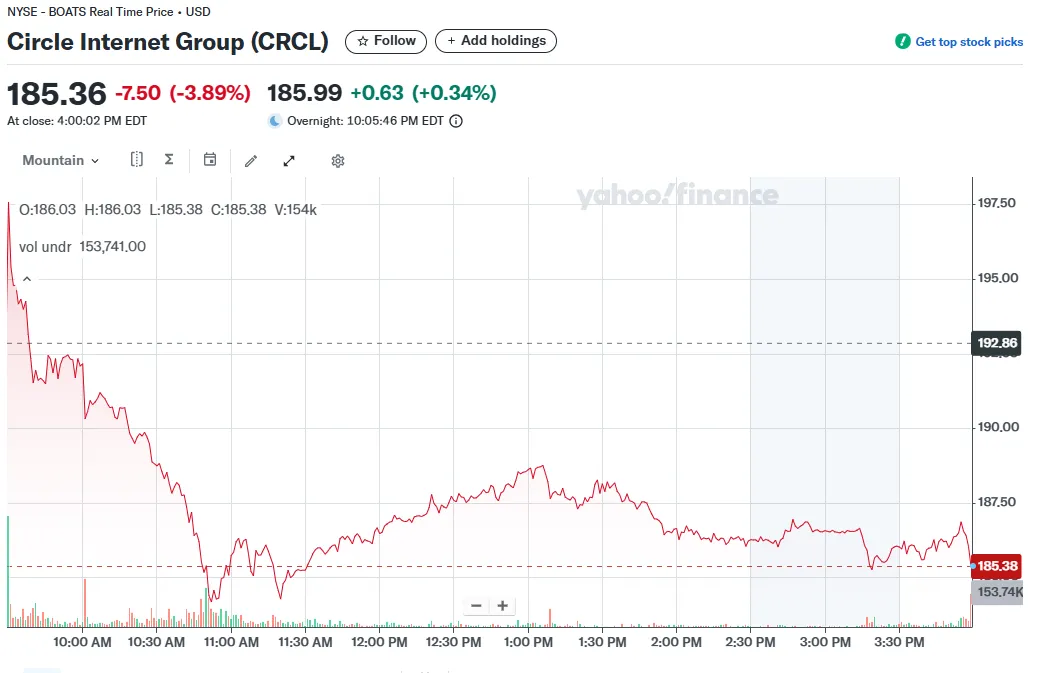1047x673 pixels.
Task: Follow Circle Internet Group stock
Action: (386, 41)
